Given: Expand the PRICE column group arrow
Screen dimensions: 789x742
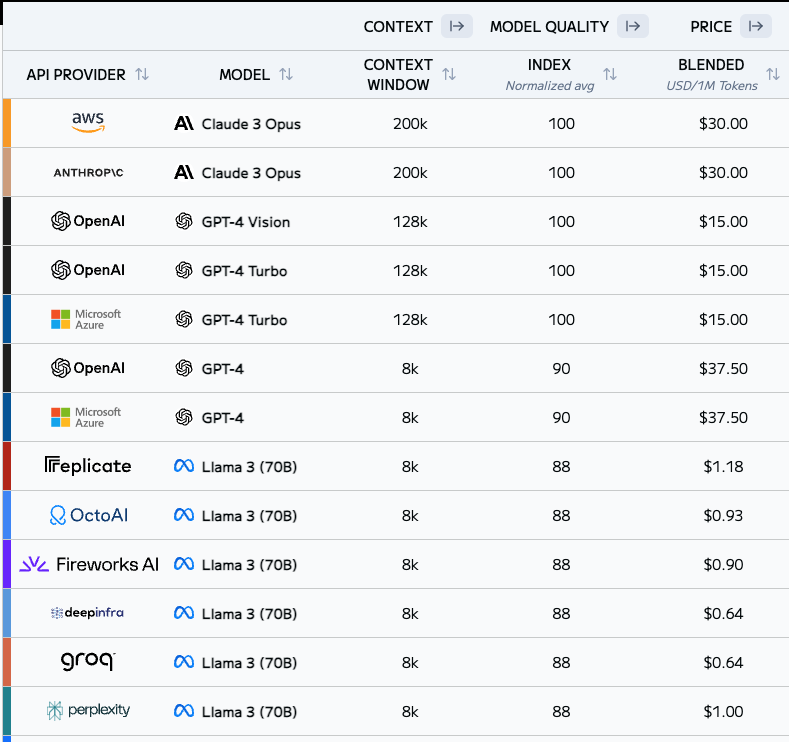Looking at the screenshot, I should tap(755, 26).
